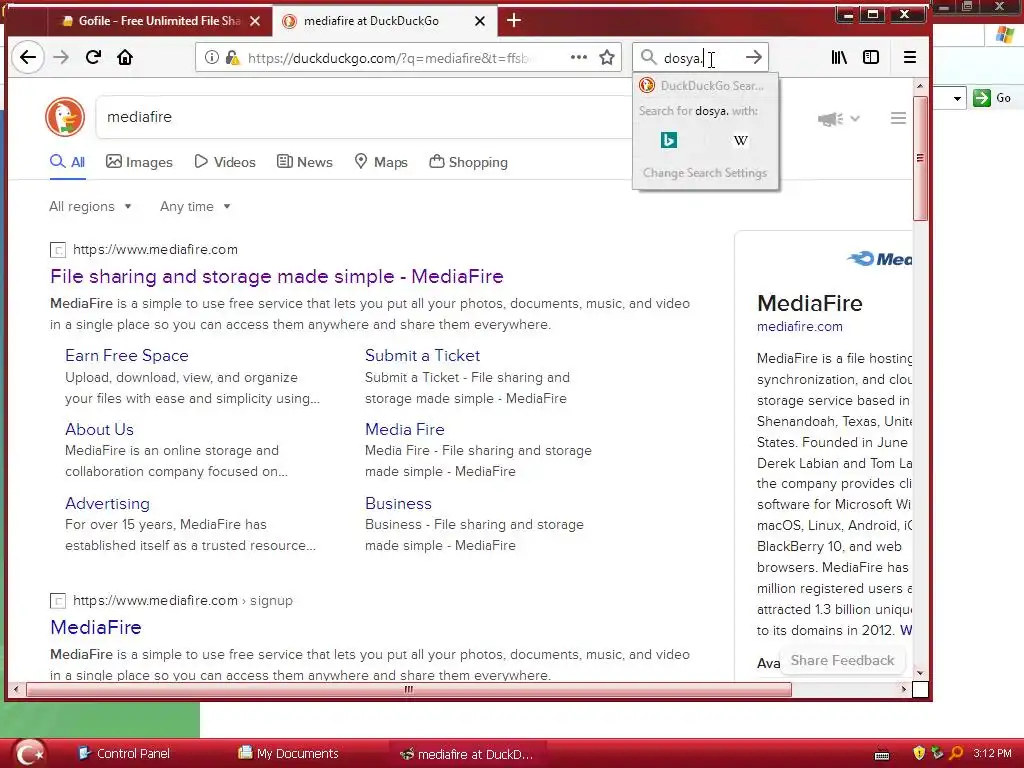
Task: Open File sharing and storage MediaFire result
Action: pos(277,276)
